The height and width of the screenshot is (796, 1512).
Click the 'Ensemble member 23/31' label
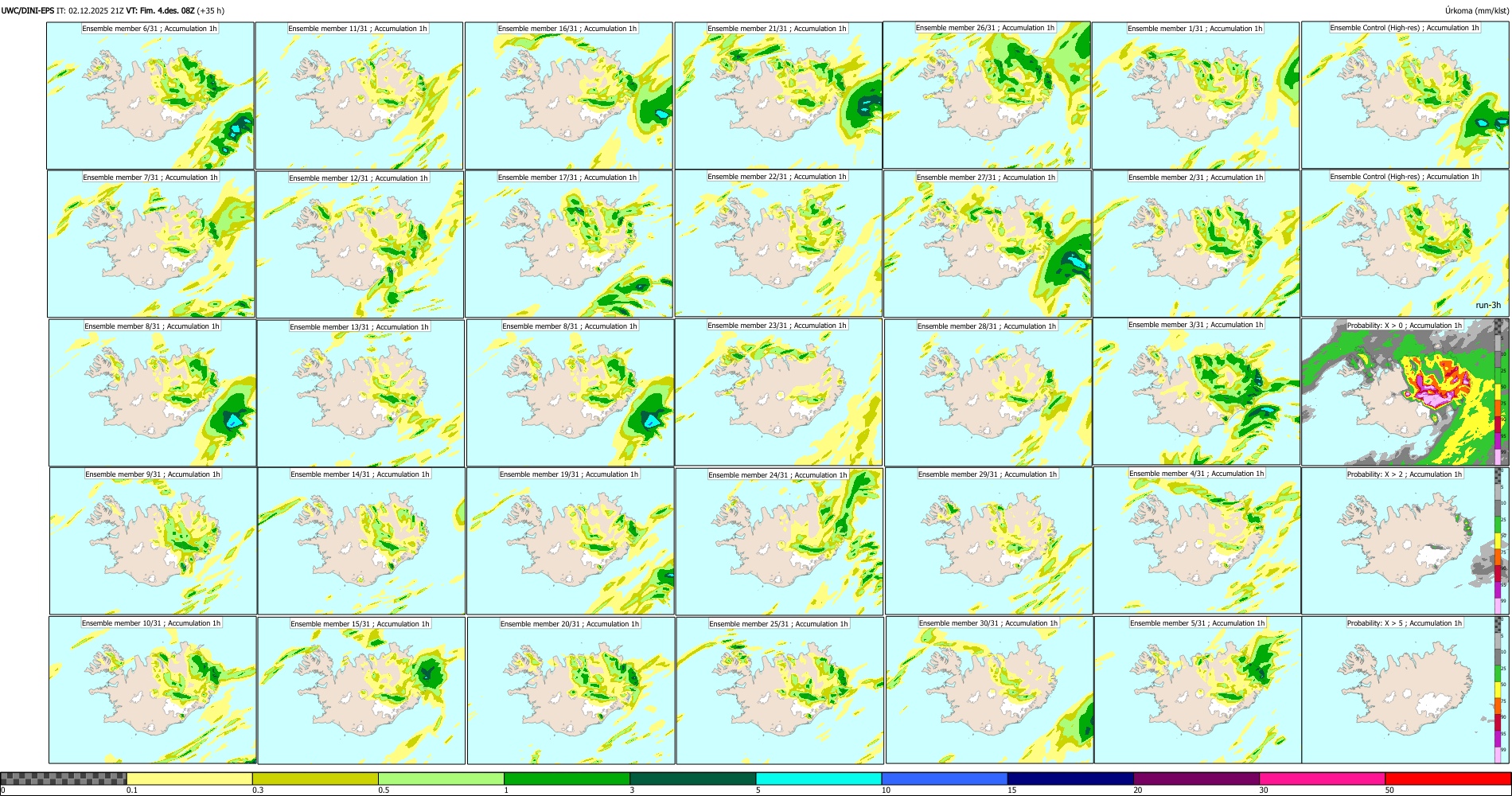(x=777, y=326)
